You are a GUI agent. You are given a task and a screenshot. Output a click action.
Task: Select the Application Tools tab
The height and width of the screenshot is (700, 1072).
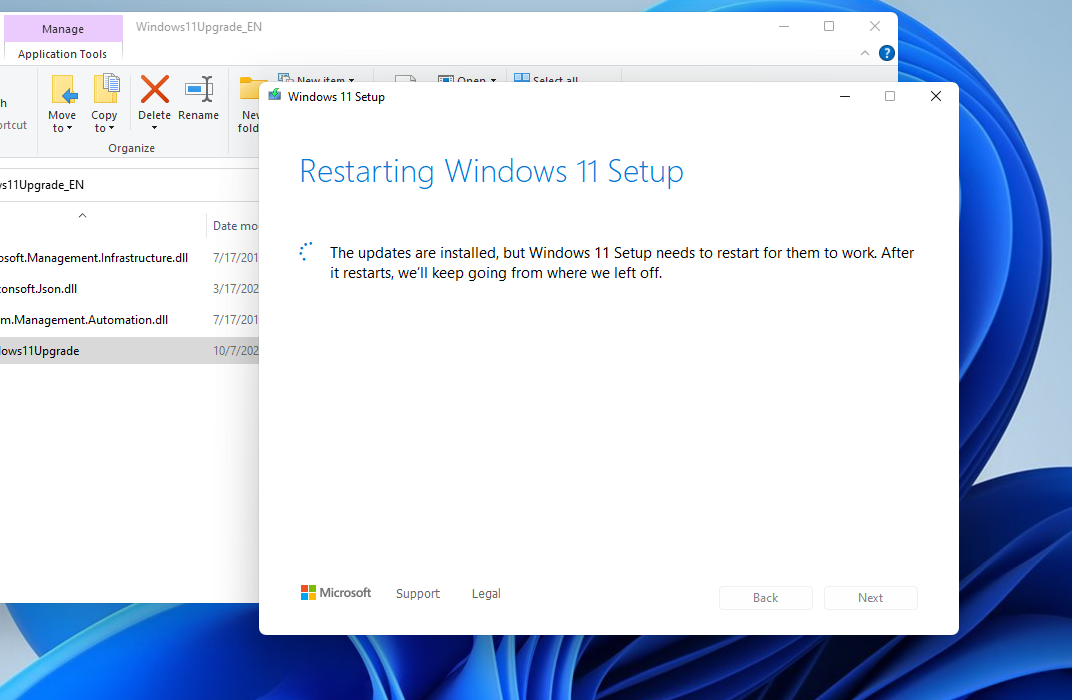pyautogui.click(x=62, y=54)
